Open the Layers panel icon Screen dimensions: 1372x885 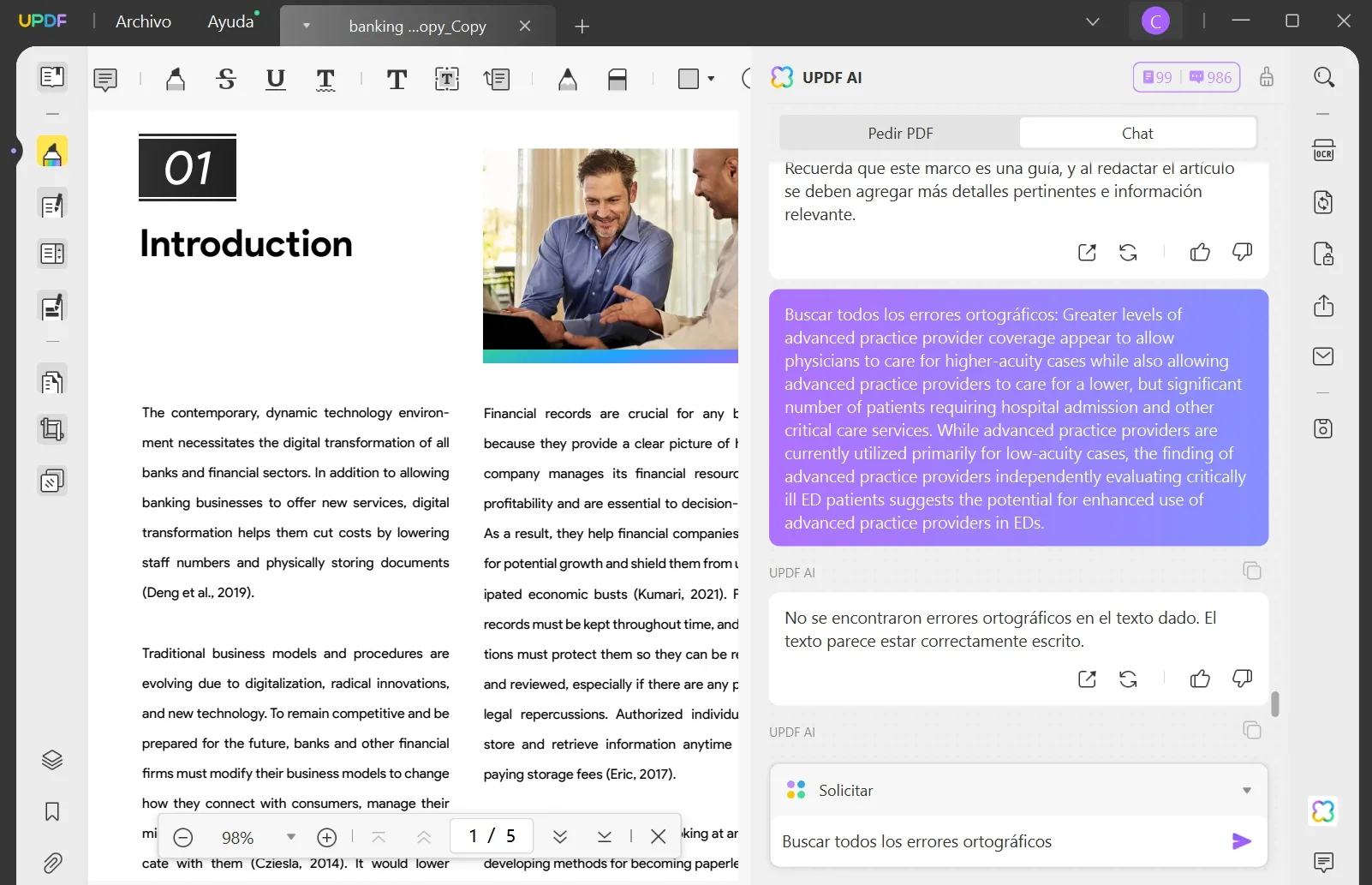[x=52, y=760]
